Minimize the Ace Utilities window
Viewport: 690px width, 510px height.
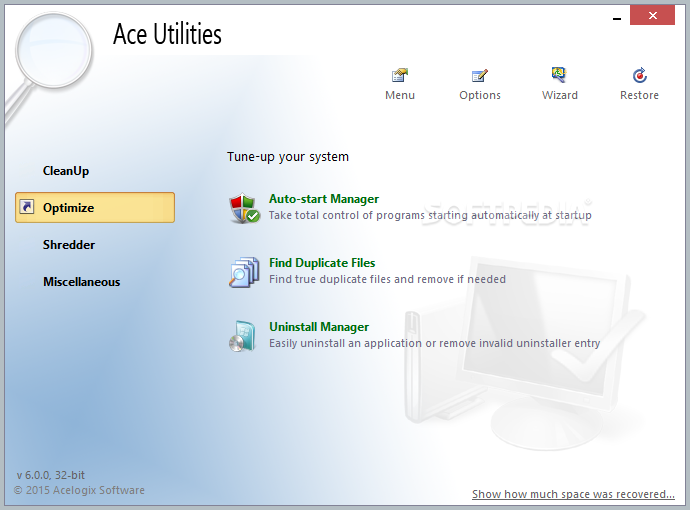coord(617,18)
